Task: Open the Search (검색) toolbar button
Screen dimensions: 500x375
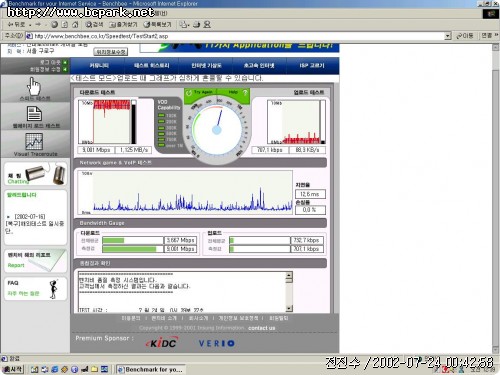Action: [x=94, y=24]
